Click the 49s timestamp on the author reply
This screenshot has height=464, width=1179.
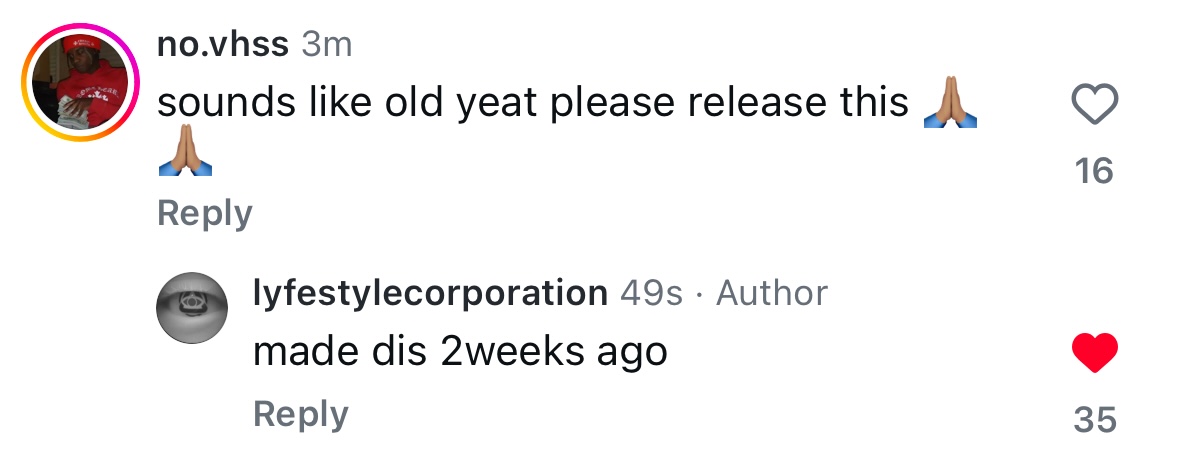(x=651, y=293)
